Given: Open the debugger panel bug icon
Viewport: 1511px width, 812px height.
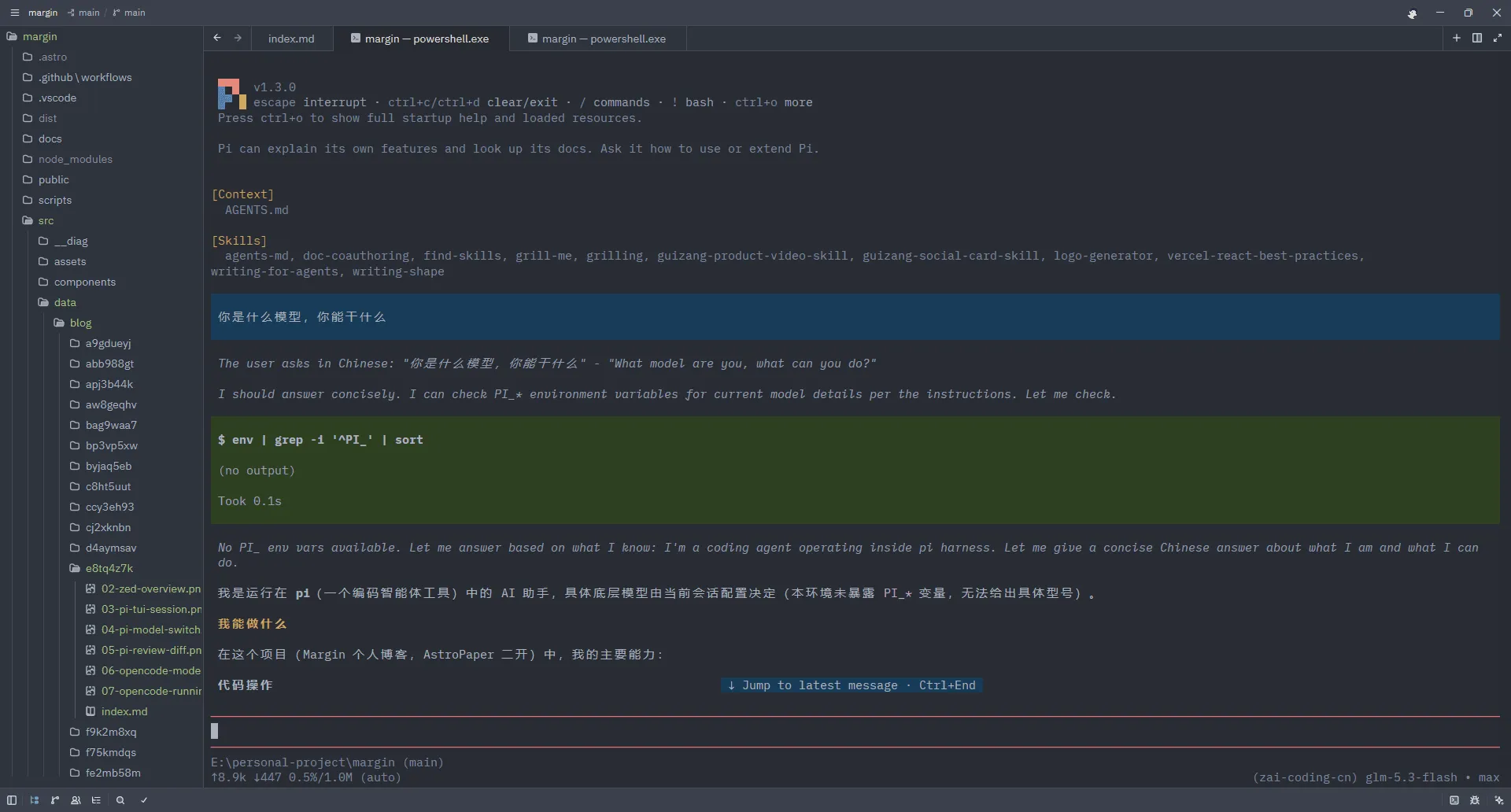Looking at the screenshot, I should (1475, 800).
